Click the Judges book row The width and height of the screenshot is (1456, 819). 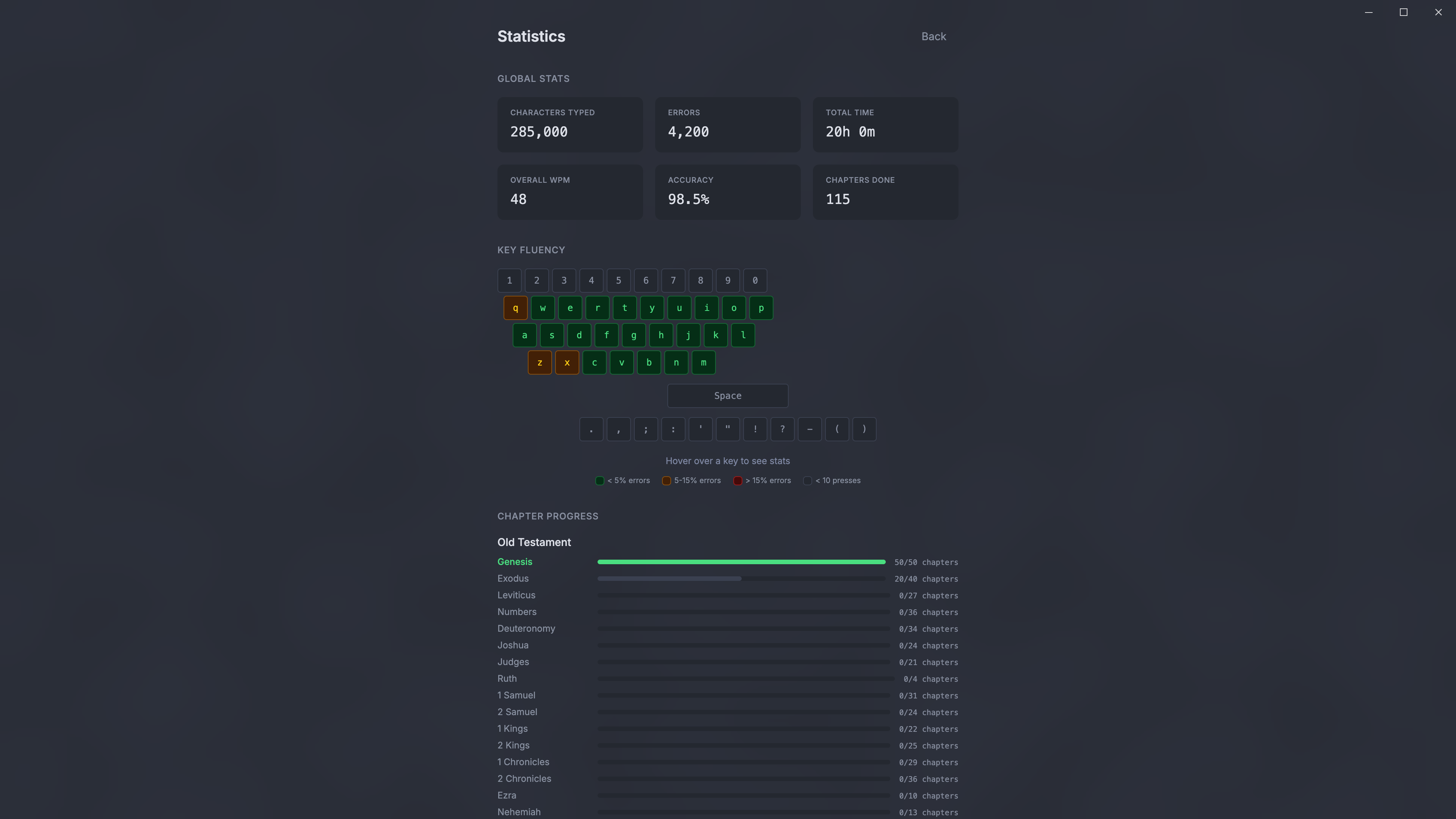(x=728, y=662)
